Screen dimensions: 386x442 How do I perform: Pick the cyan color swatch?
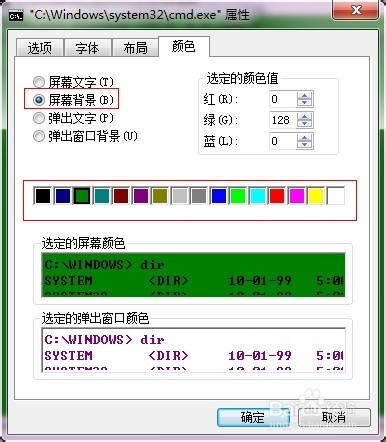pyautogui.click(x=258, y=196)
